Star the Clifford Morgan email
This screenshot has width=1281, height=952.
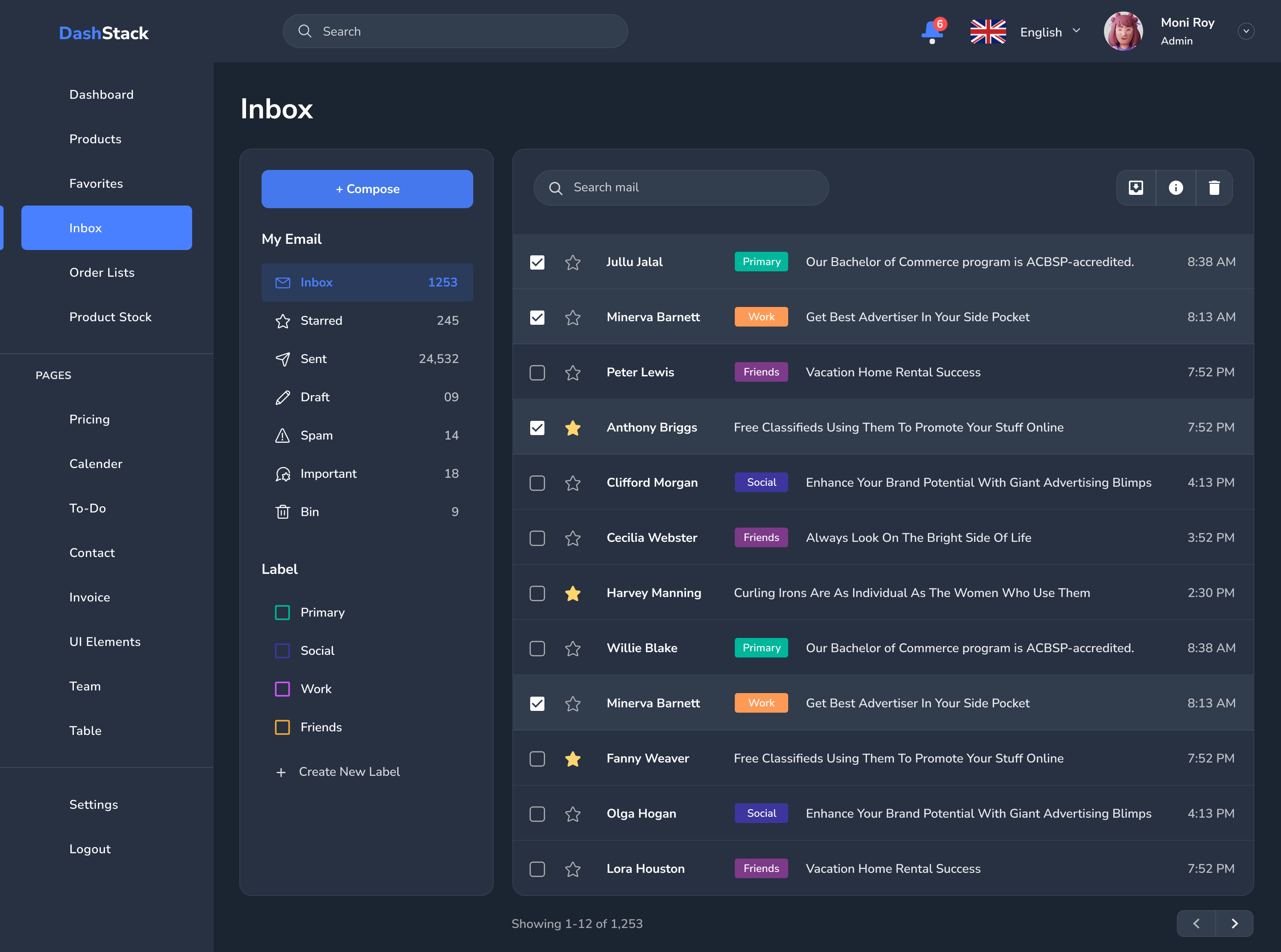(x=573, y=483)
